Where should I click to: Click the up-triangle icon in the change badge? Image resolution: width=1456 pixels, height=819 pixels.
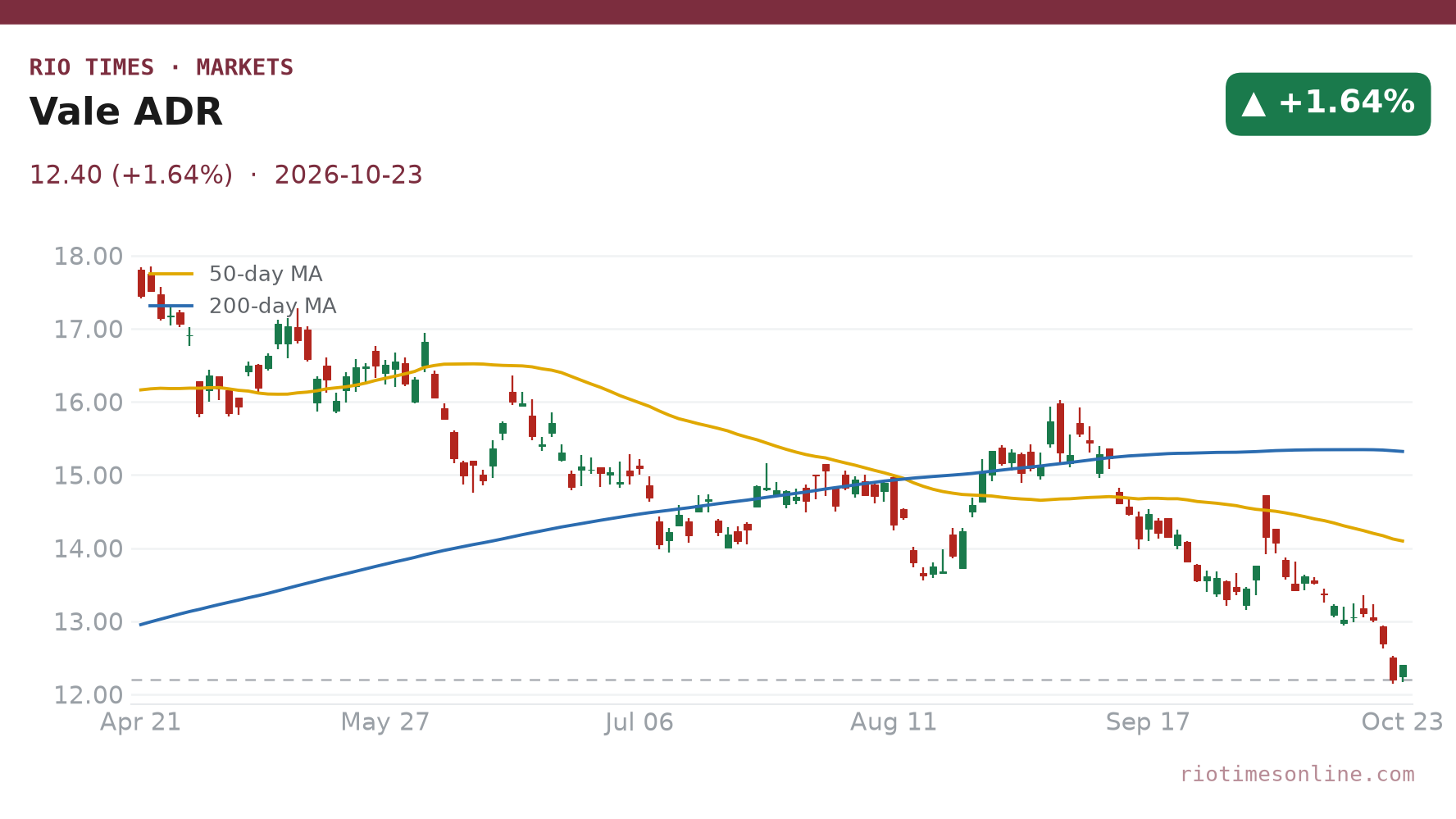coord(1254,104)
